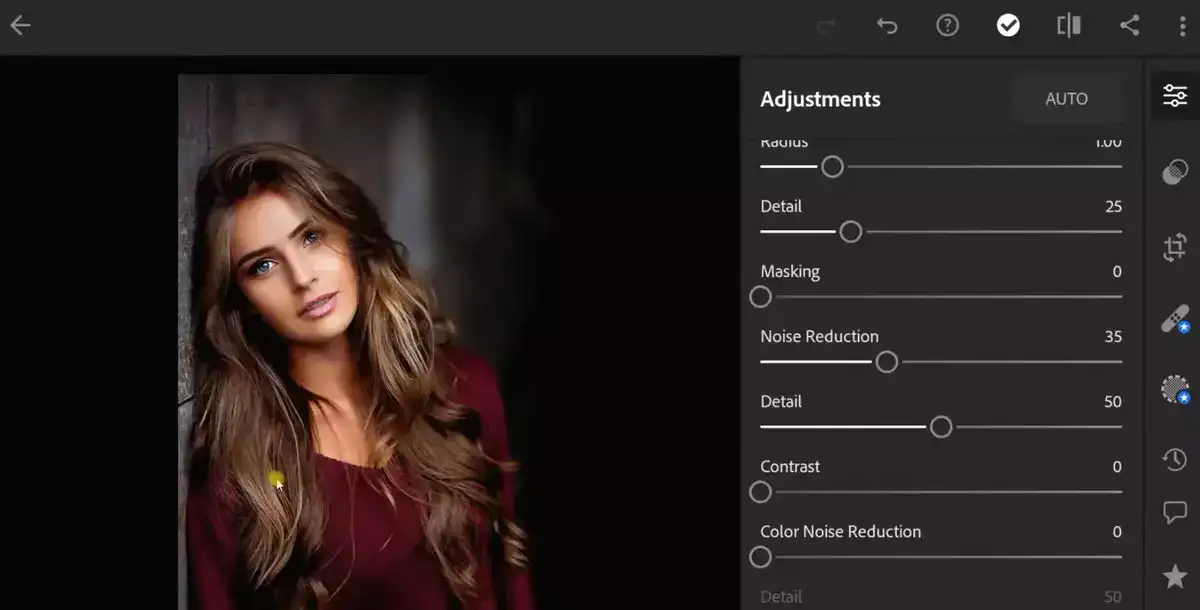
Task: Click the Noise Reduction Detail slider handle at 50
Action: coord(941,427)
